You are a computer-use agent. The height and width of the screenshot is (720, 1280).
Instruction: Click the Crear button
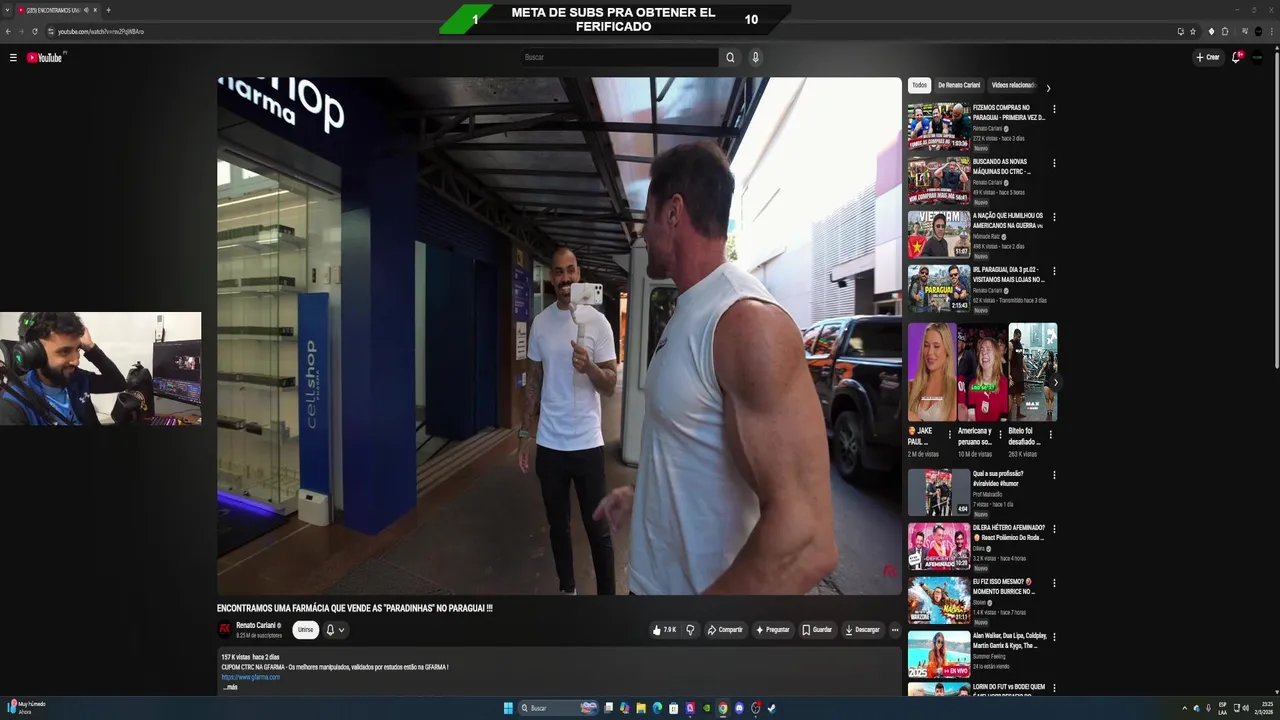tap(1208, 57)
